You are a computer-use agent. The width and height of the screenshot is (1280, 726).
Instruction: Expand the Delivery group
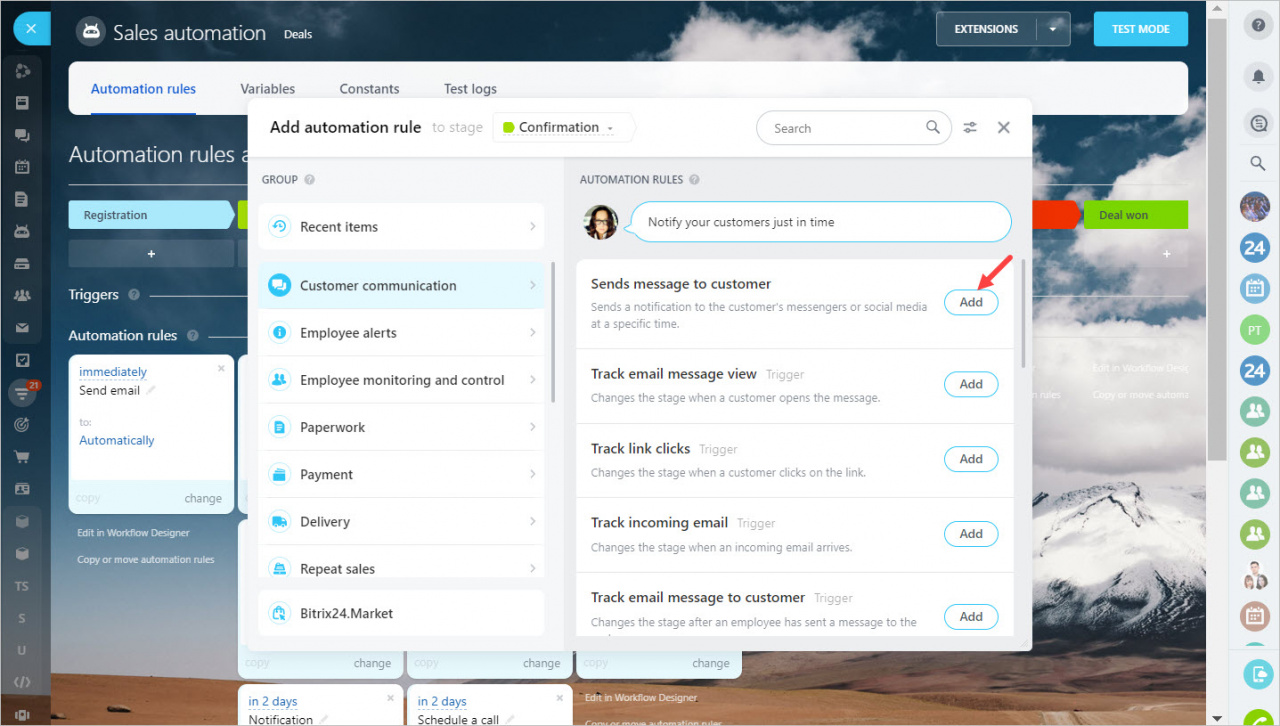click(x=401, y=521)
